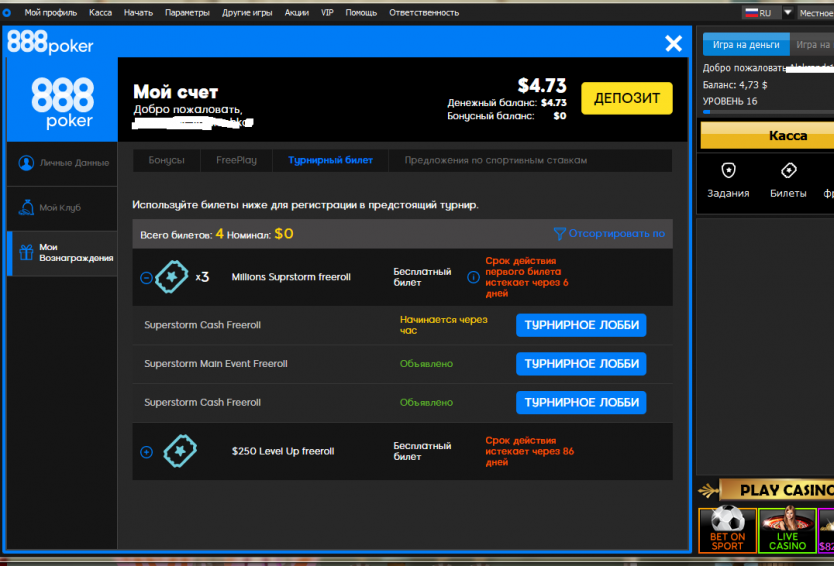Click the large 888 poker sidebar logo
Image resolution: width=834 pixels, height=566 pixels.
(62, 102)
